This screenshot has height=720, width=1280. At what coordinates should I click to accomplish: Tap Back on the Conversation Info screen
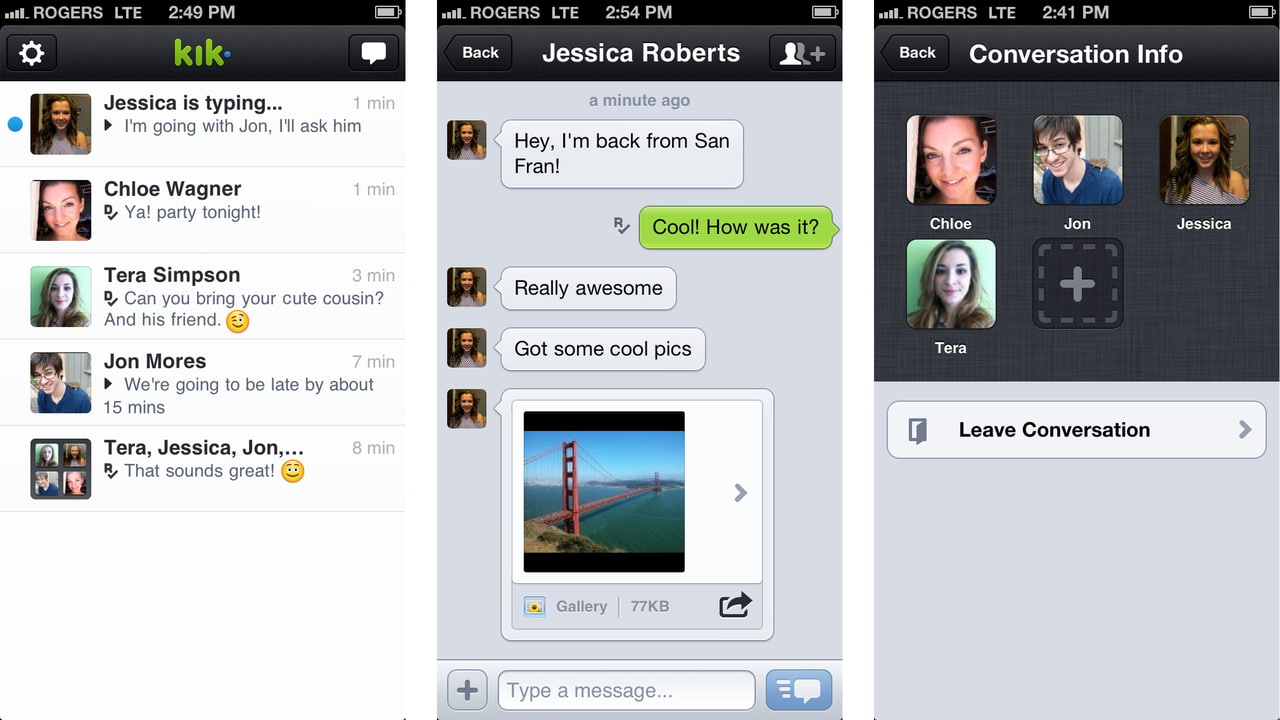coord(914,52)
